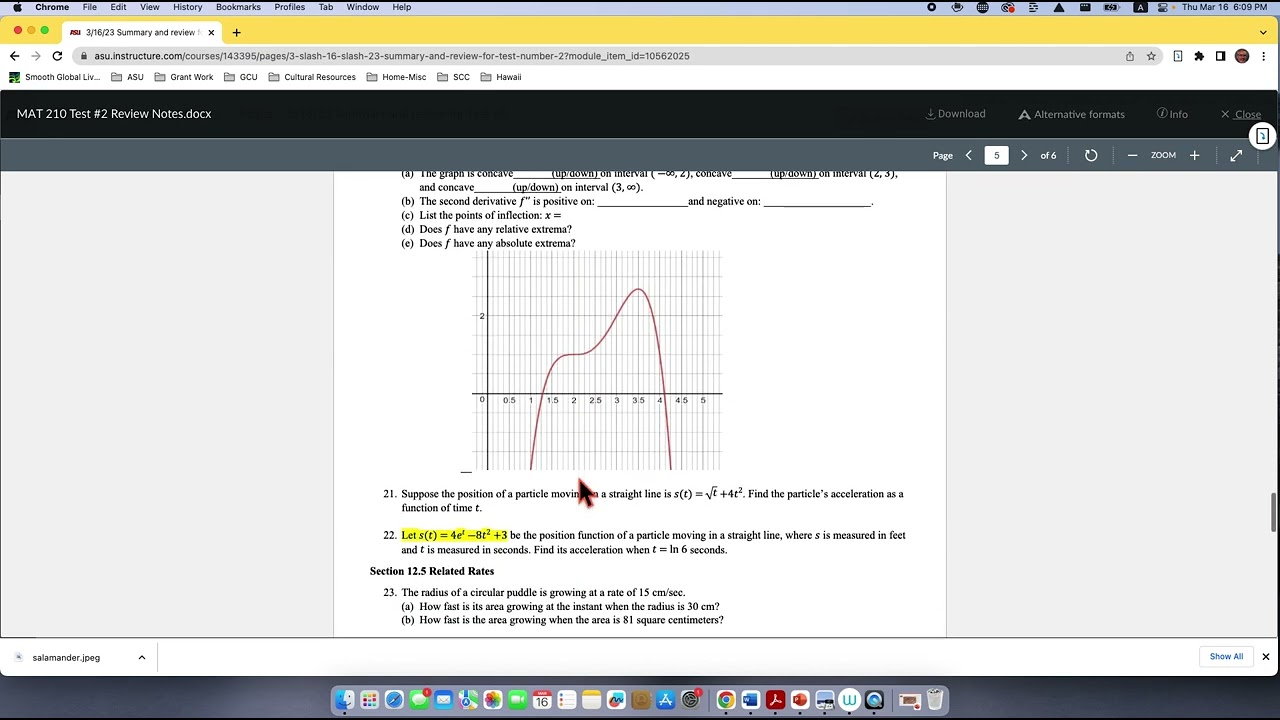Go to next page of the document
The image size is (1280, 720).
[x=1024, y=155]
